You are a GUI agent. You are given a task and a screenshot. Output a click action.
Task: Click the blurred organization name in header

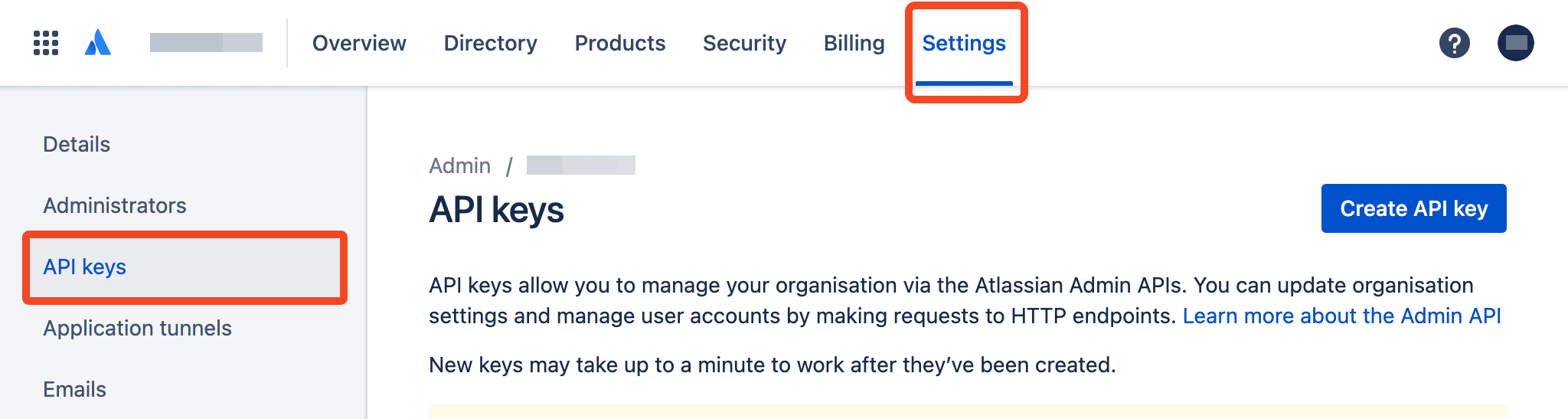[206, 43]
